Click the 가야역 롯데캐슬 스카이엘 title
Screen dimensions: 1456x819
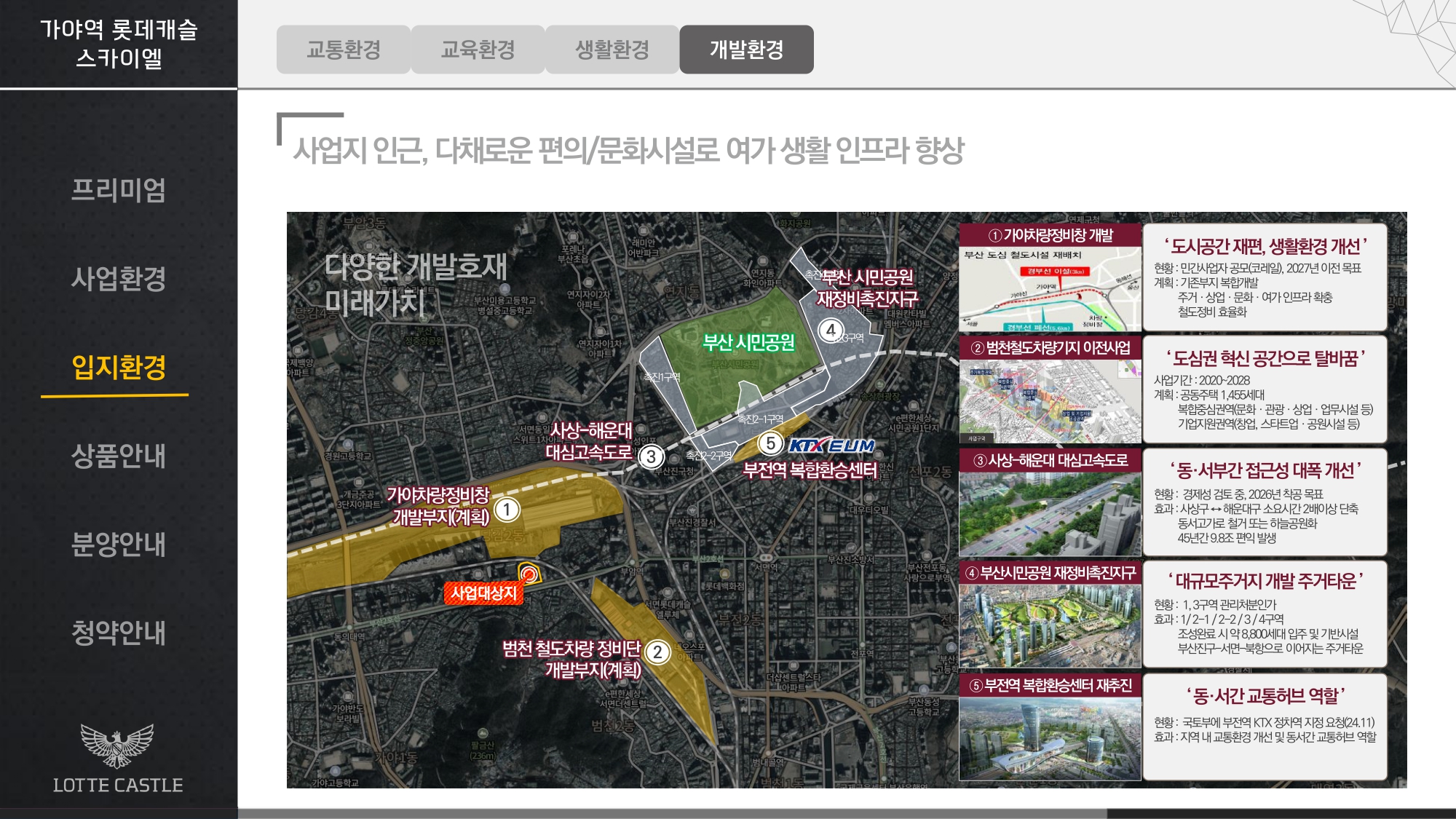(x=118, y=44)
